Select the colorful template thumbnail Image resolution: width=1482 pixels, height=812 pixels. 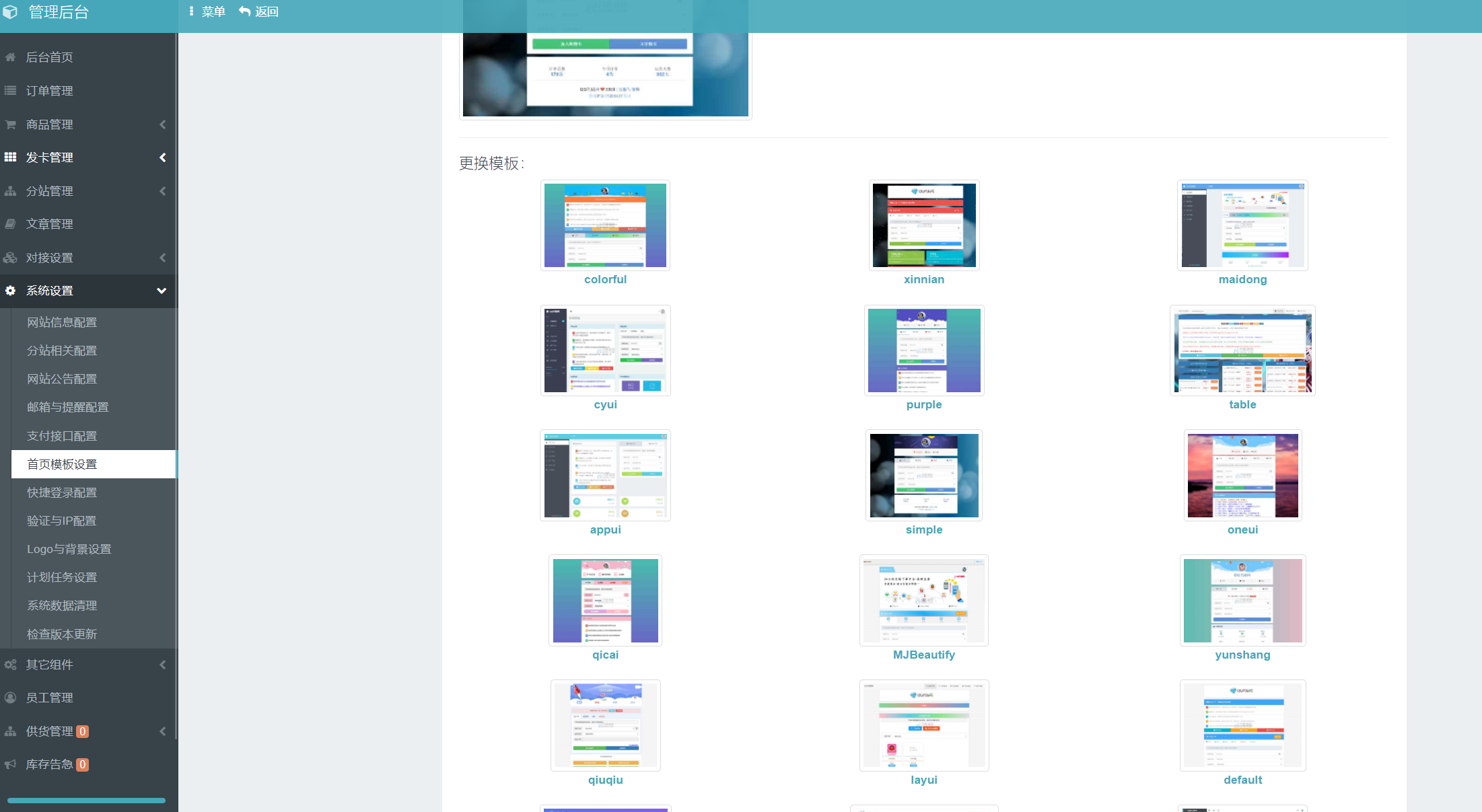click(605, 225)
